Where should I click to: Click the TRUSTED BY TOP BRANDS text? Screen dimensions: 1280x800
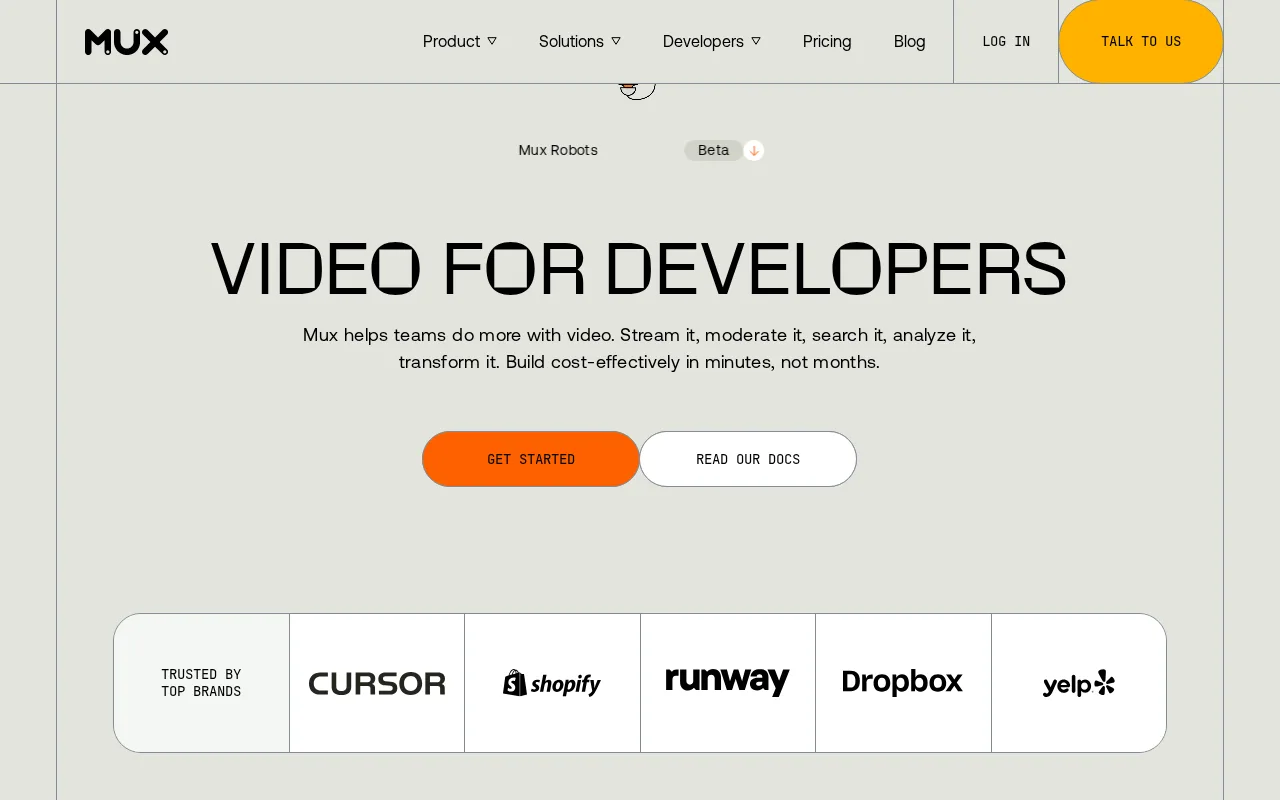click(x=201, y=683)
